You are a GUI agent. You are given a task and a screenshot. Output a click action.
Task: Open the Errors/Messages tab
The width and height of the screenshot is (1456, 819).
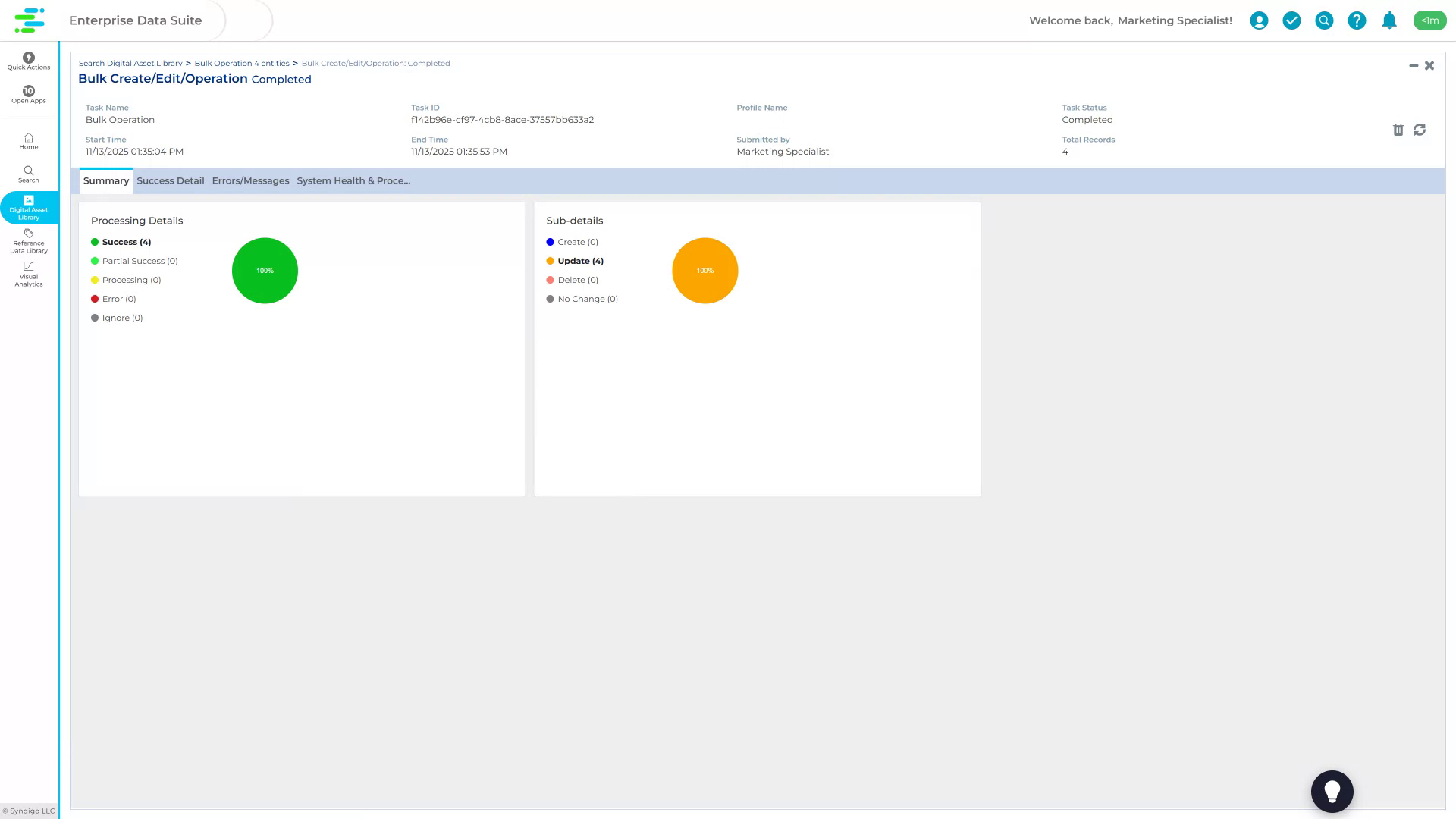250,180
